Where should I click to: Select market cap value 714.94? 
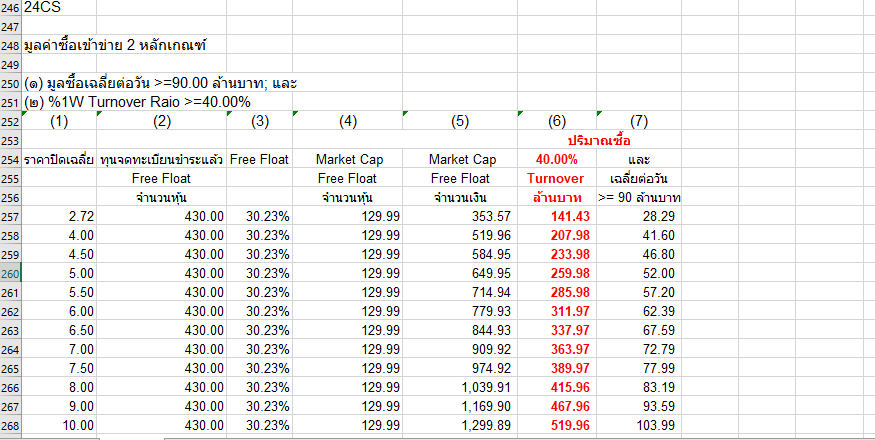[x=460, y=293]
